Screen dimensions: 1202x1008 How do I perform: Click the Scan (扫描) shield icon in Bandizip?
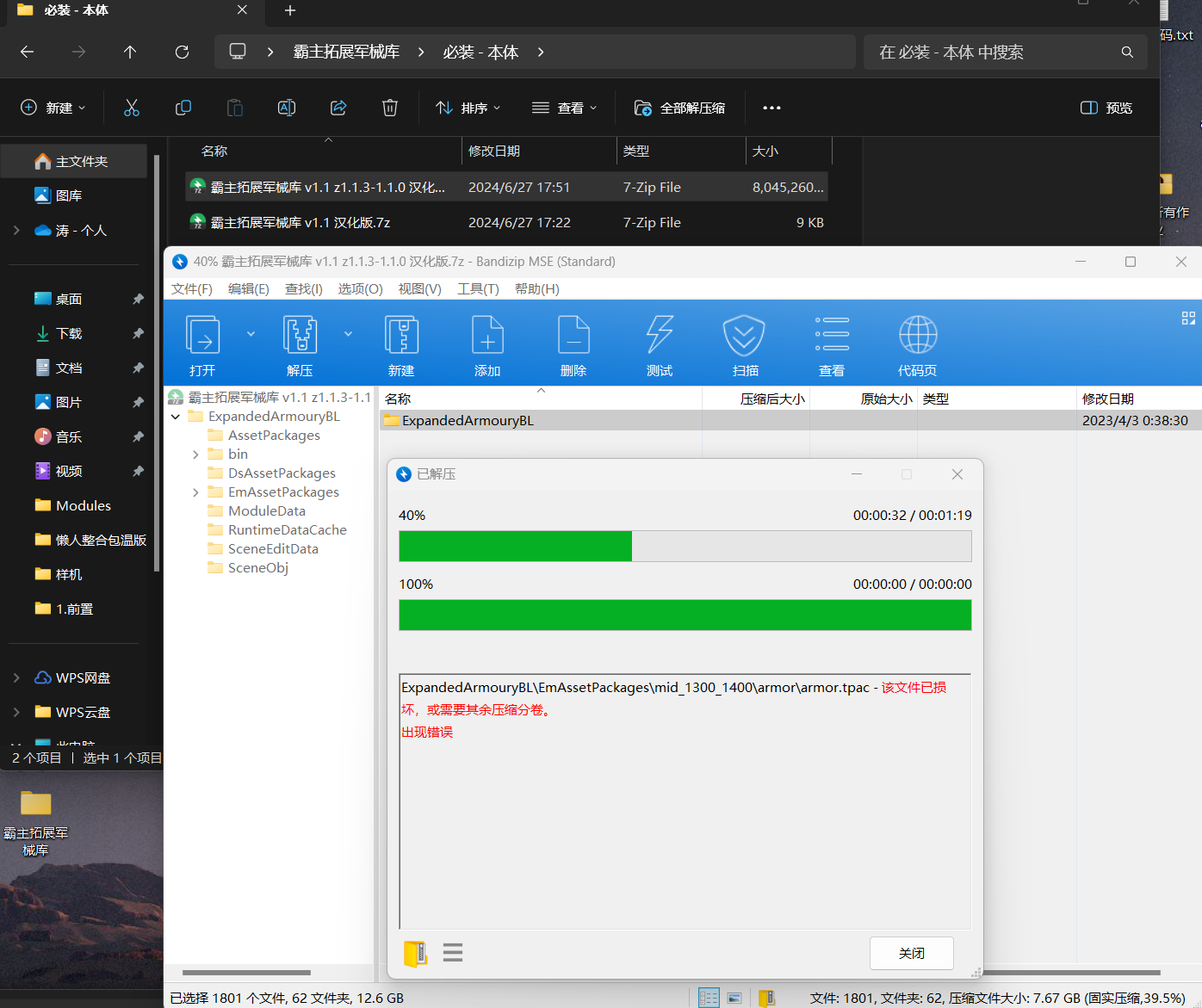click(745, 336)
